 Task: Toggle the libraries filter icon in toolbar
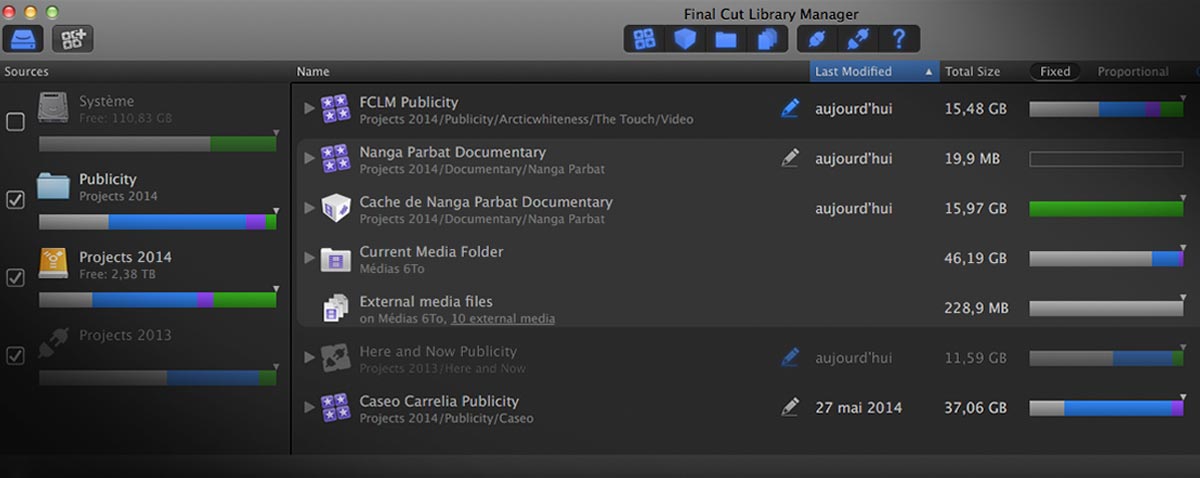(645, 39)
